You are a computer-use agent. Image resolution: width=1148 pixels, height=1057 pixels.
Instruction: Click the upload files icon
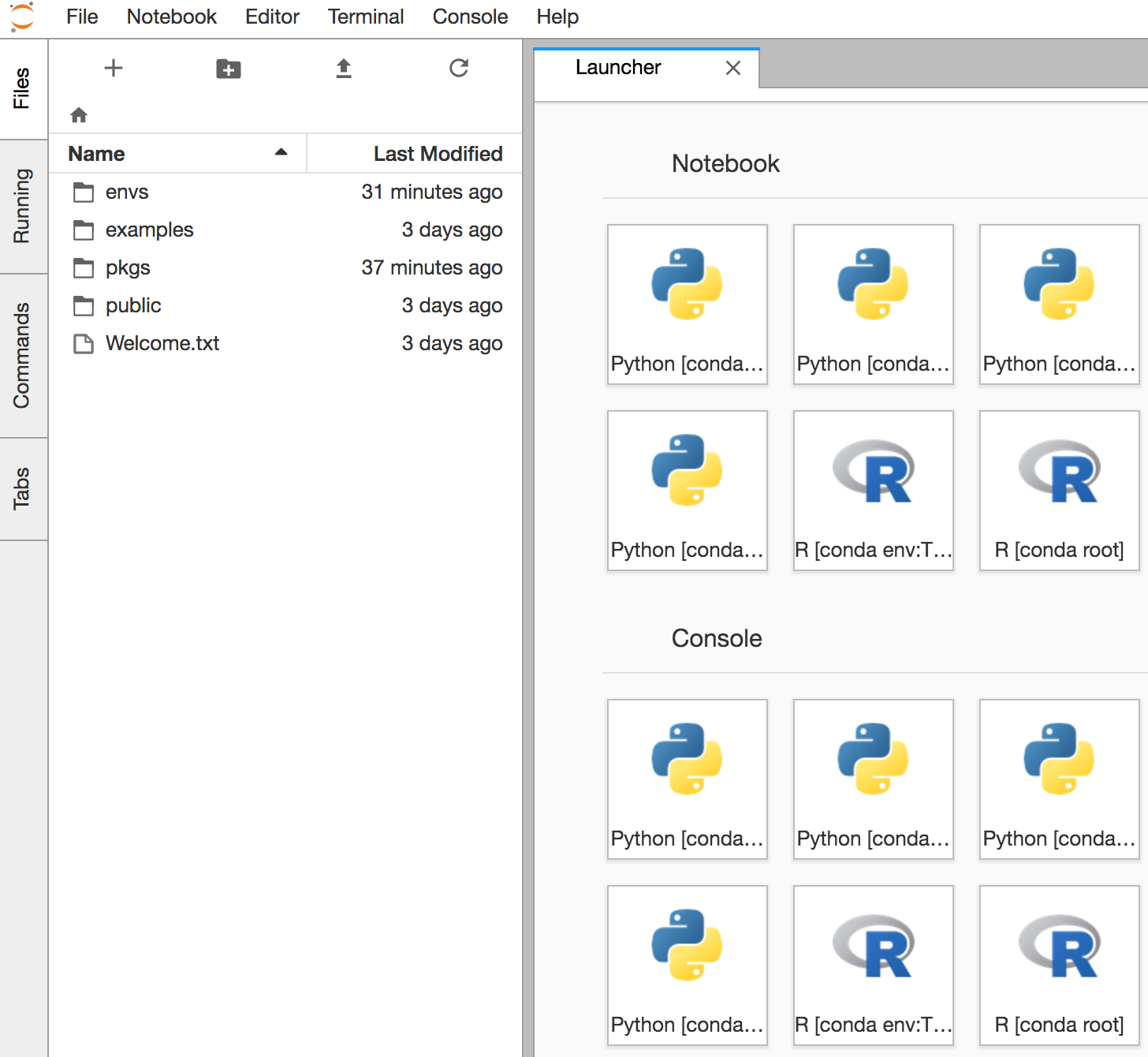tap(344, 69)
